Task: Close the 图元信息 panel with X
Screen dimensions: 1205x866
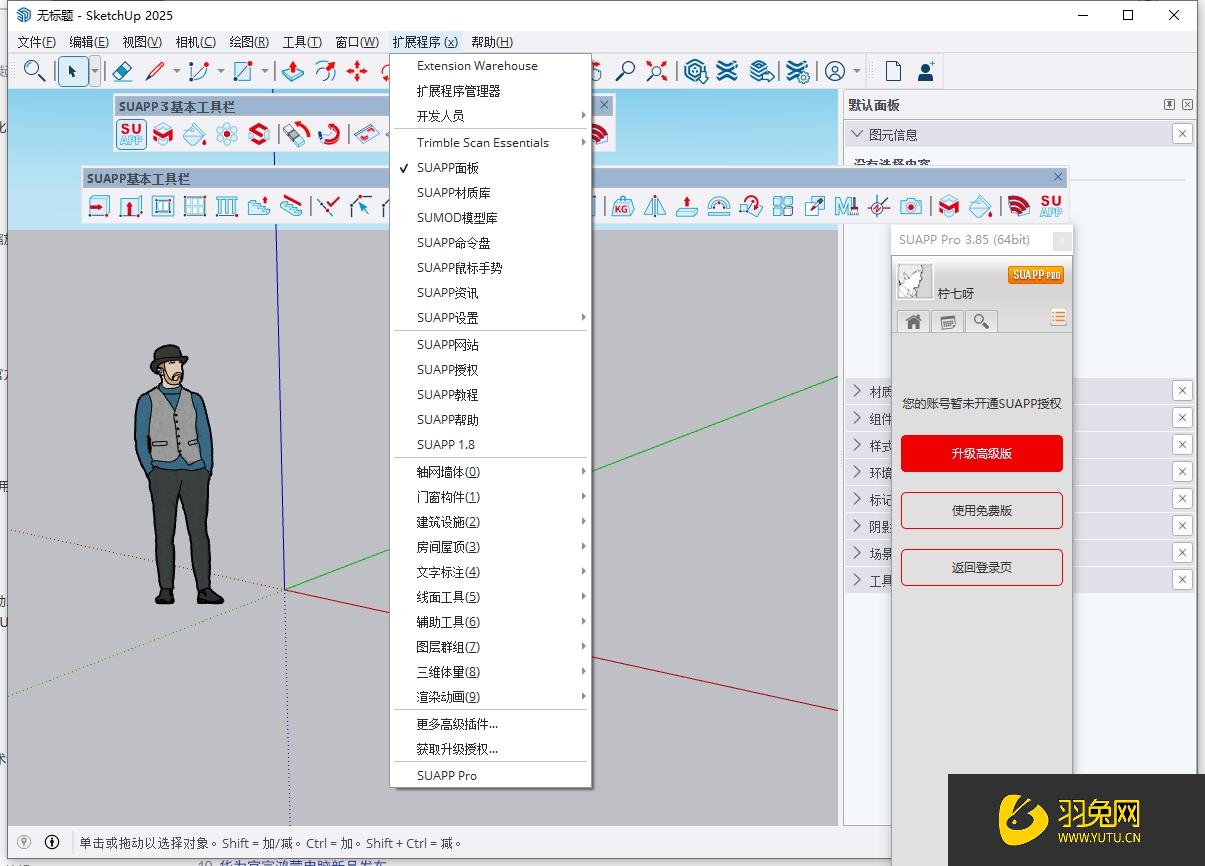Action: (x=1182, y=134)
